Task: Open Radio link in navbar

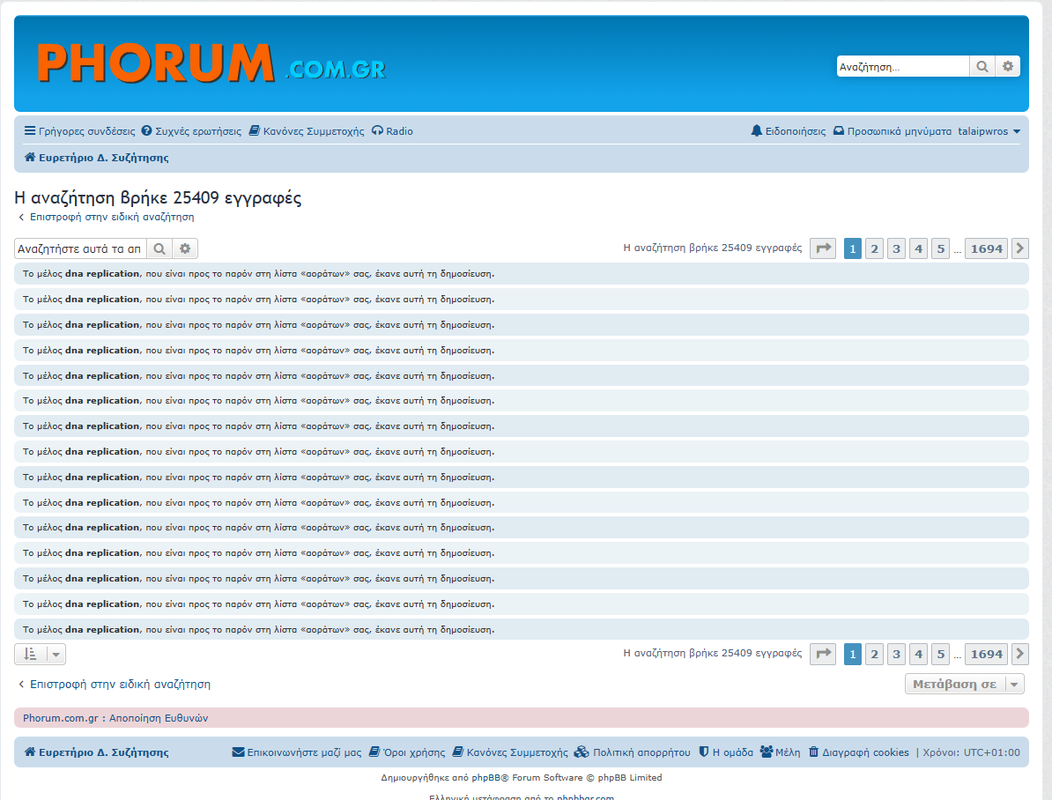Action: click(392, 132)
